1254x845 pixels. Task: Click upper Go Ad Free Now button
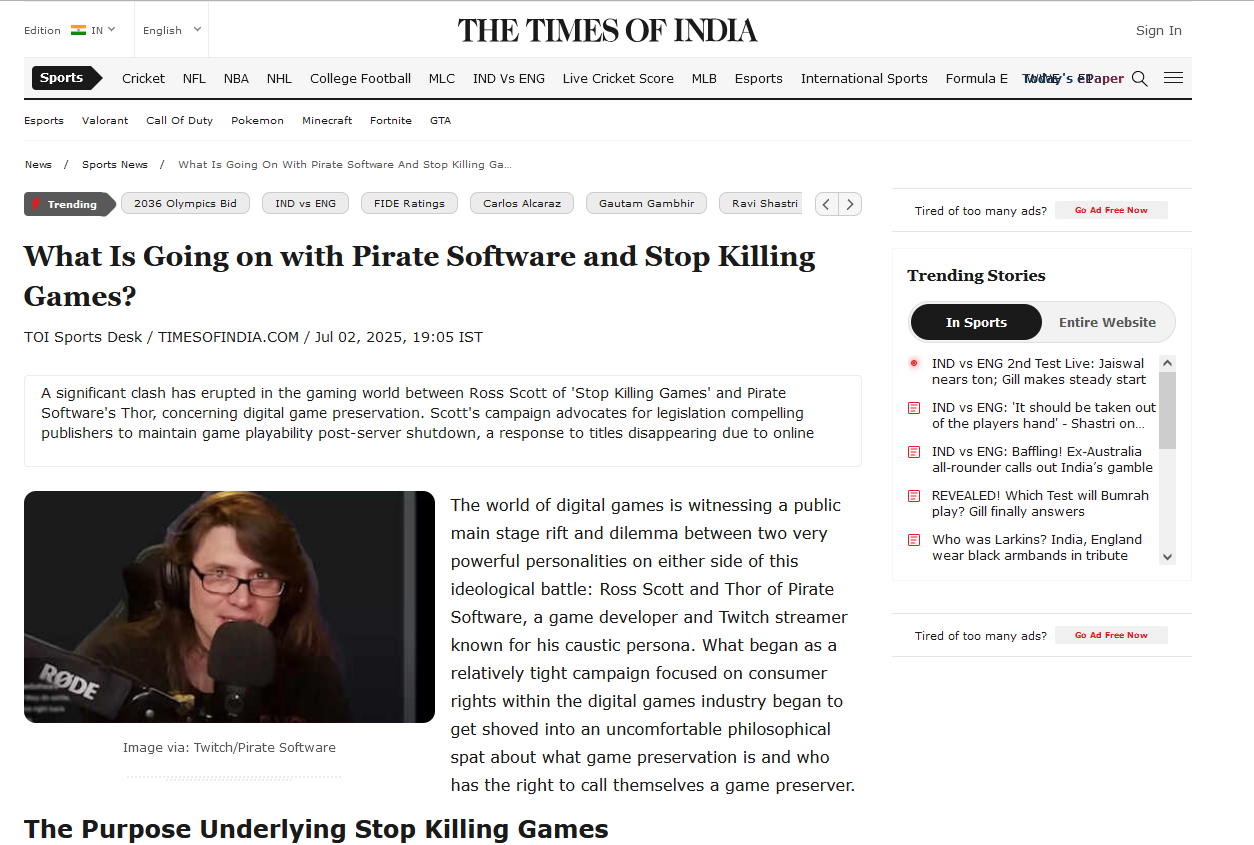pos(1111,210)
